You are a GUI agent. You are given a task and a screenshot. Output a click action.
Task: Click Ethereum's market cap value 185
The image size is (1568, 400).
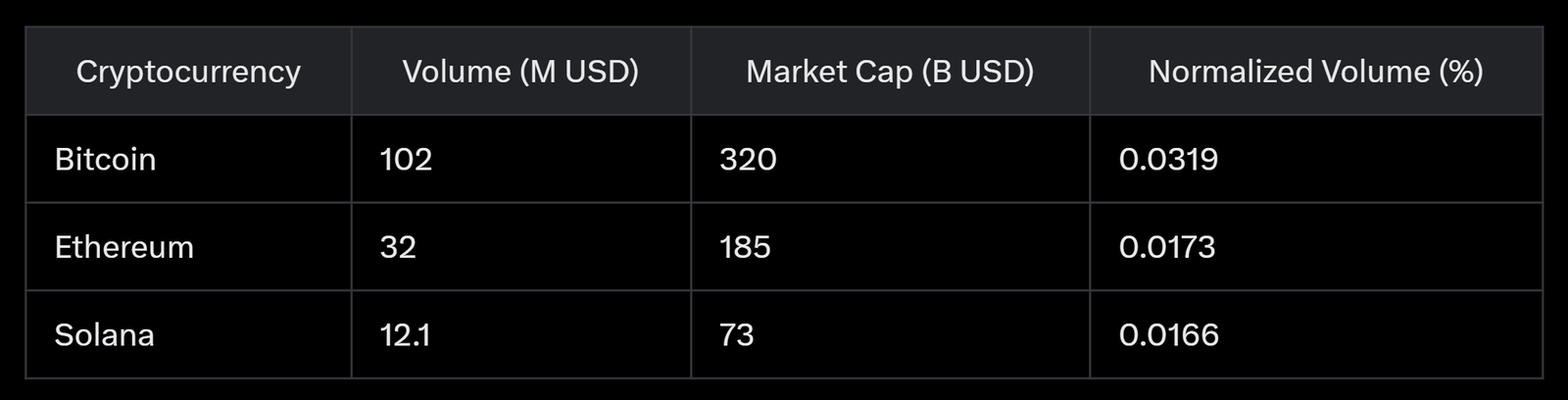point(745,247)
